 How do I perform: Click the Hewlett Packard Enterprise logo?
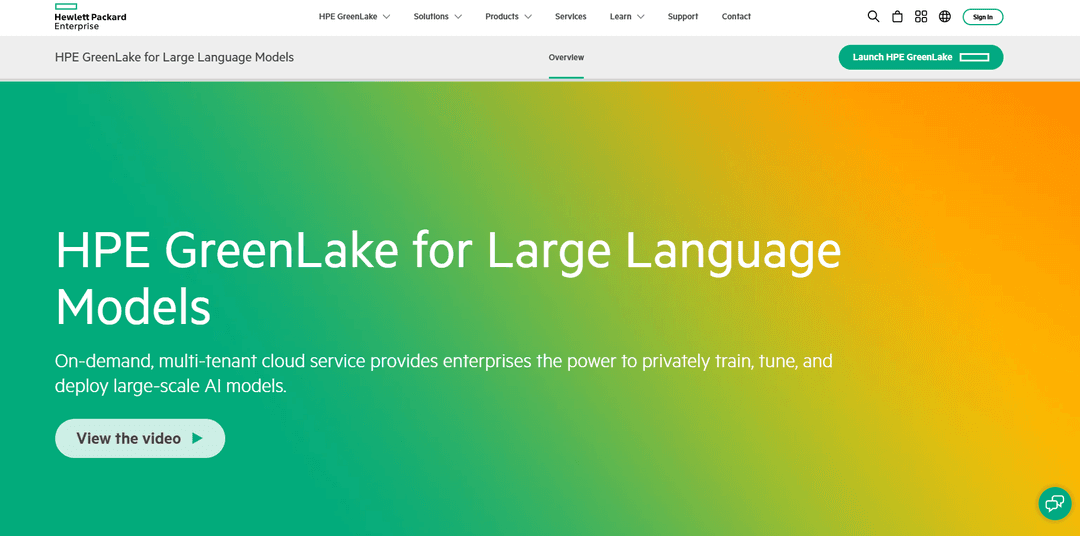pos(90,17)
